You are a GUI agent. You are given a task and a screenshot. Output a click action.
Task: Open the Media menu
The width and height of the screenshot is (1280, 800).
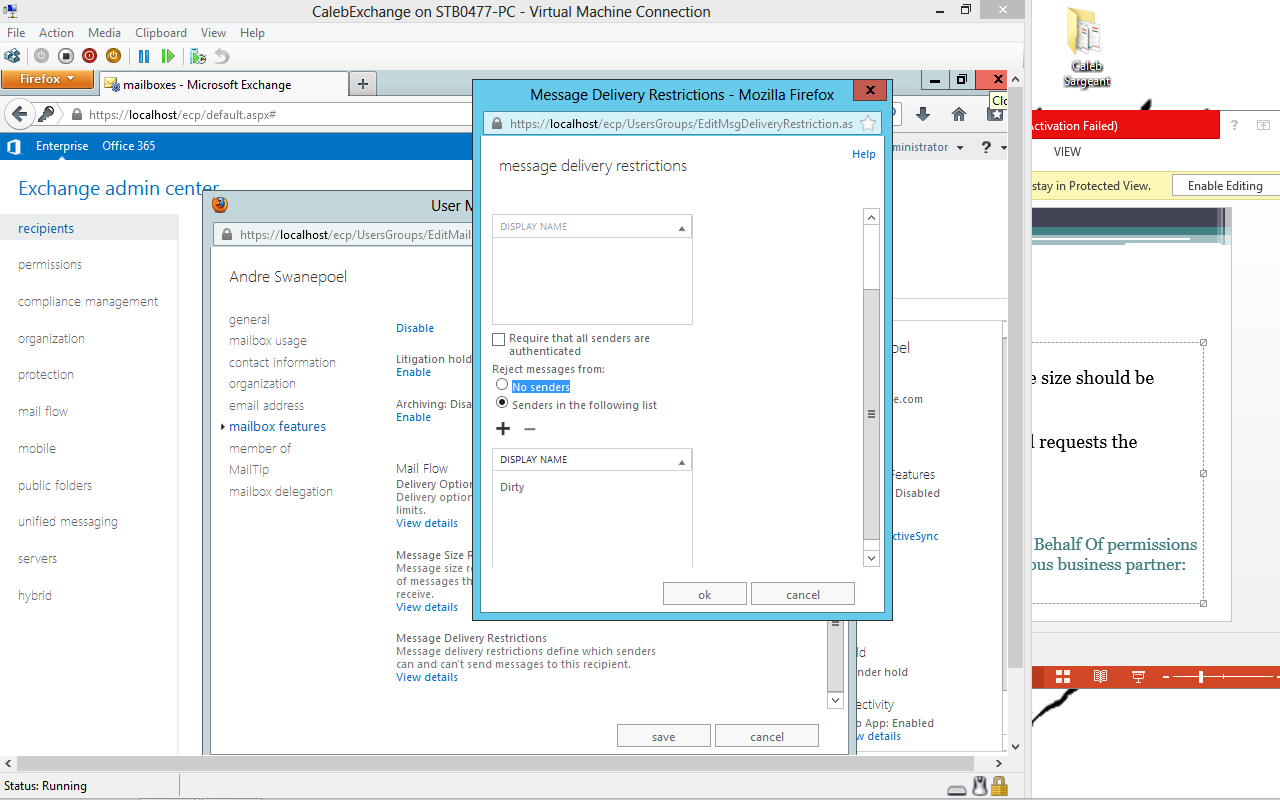[104, 33]
